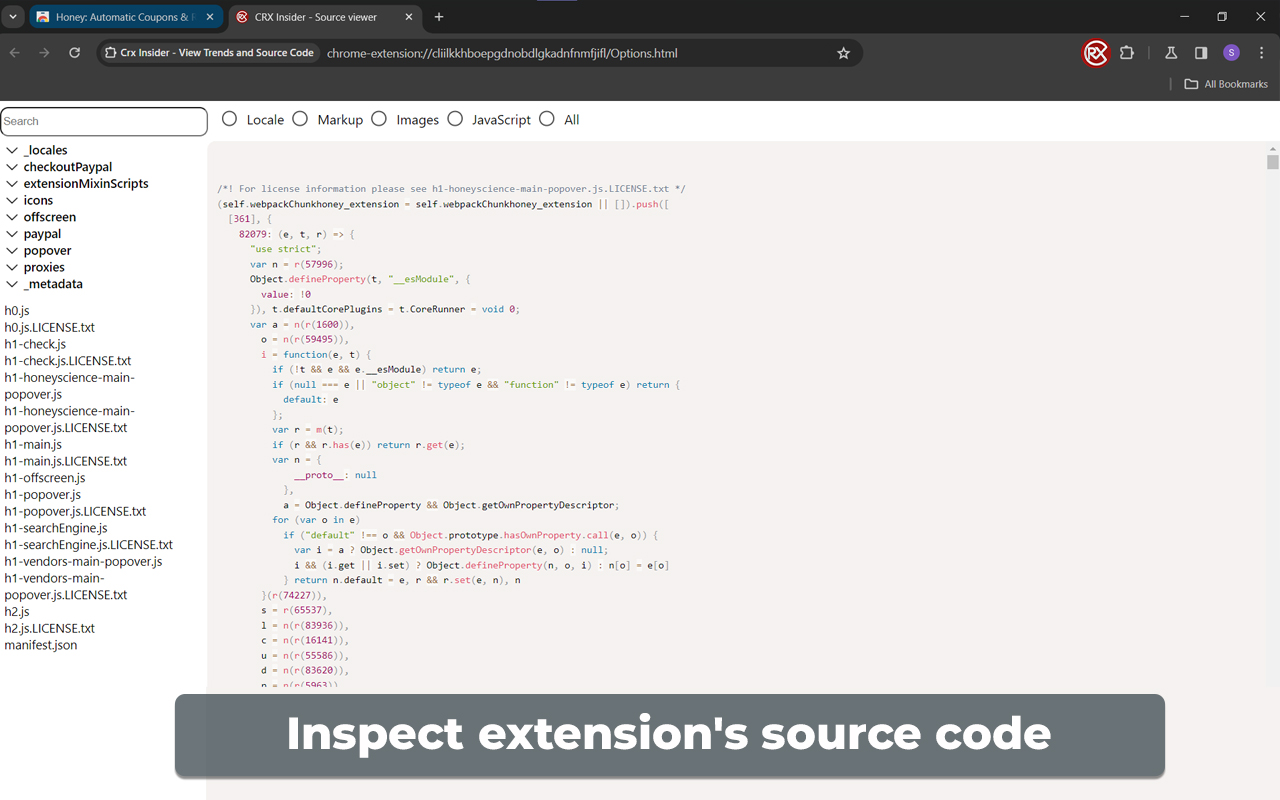Viewport: 1280px width, 800px height.
Task: Open the All Bookmarks folder
Action: point(1226,84)
